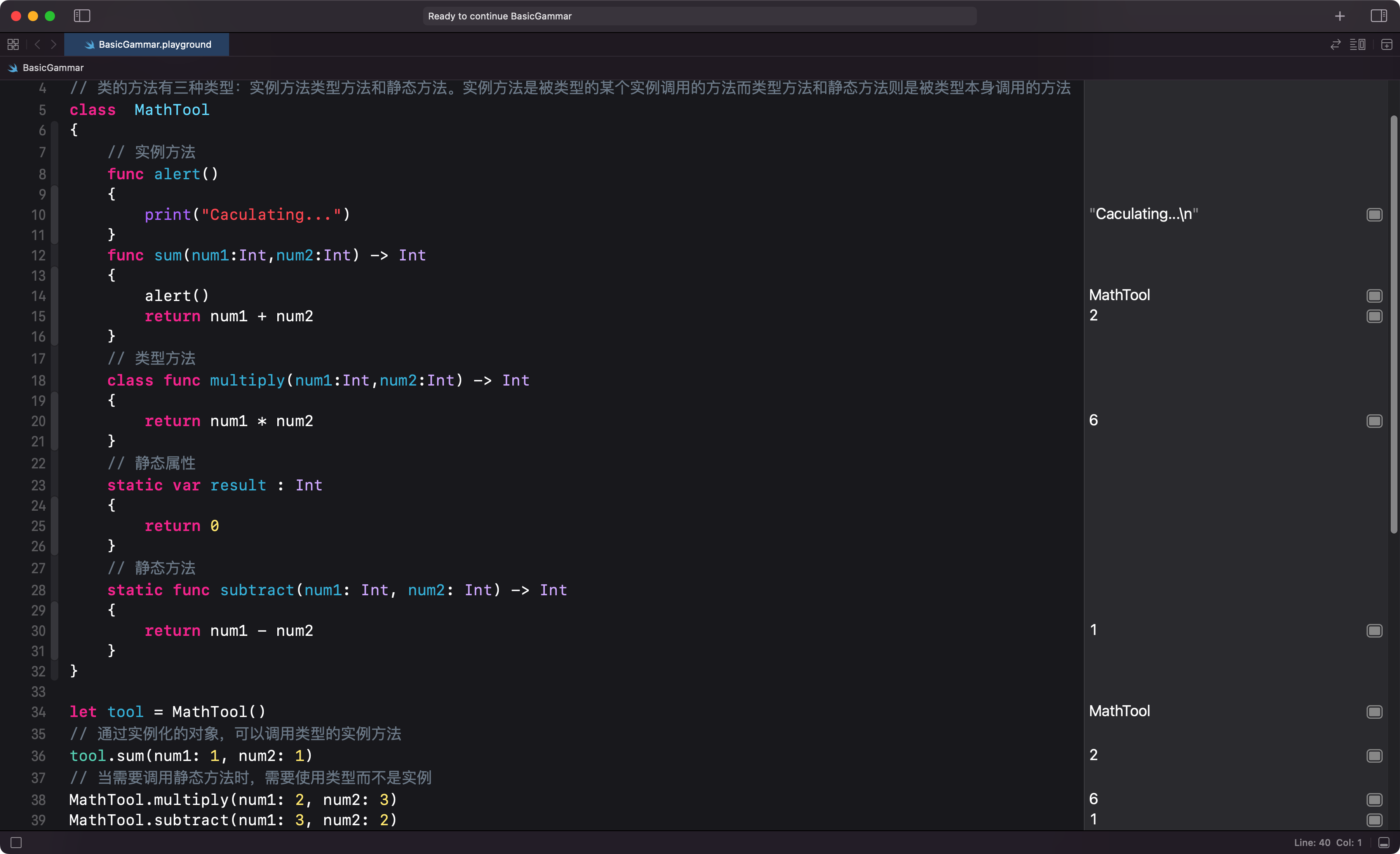Toggle the inspector panel on the right
1400x854 pixels.
(x=1378, y=16)
